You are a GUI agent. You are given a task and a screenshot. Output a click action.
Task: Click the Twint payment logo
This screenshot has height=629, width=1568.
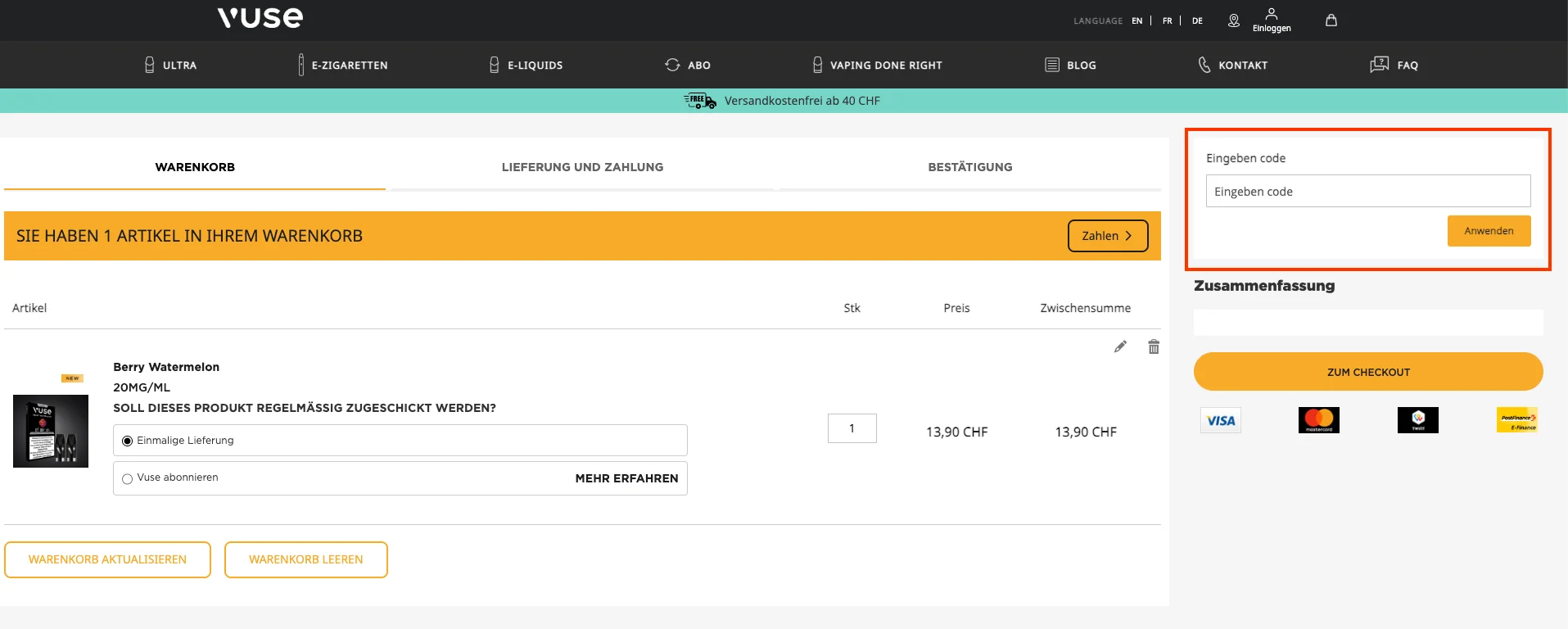coord(1418,420)
